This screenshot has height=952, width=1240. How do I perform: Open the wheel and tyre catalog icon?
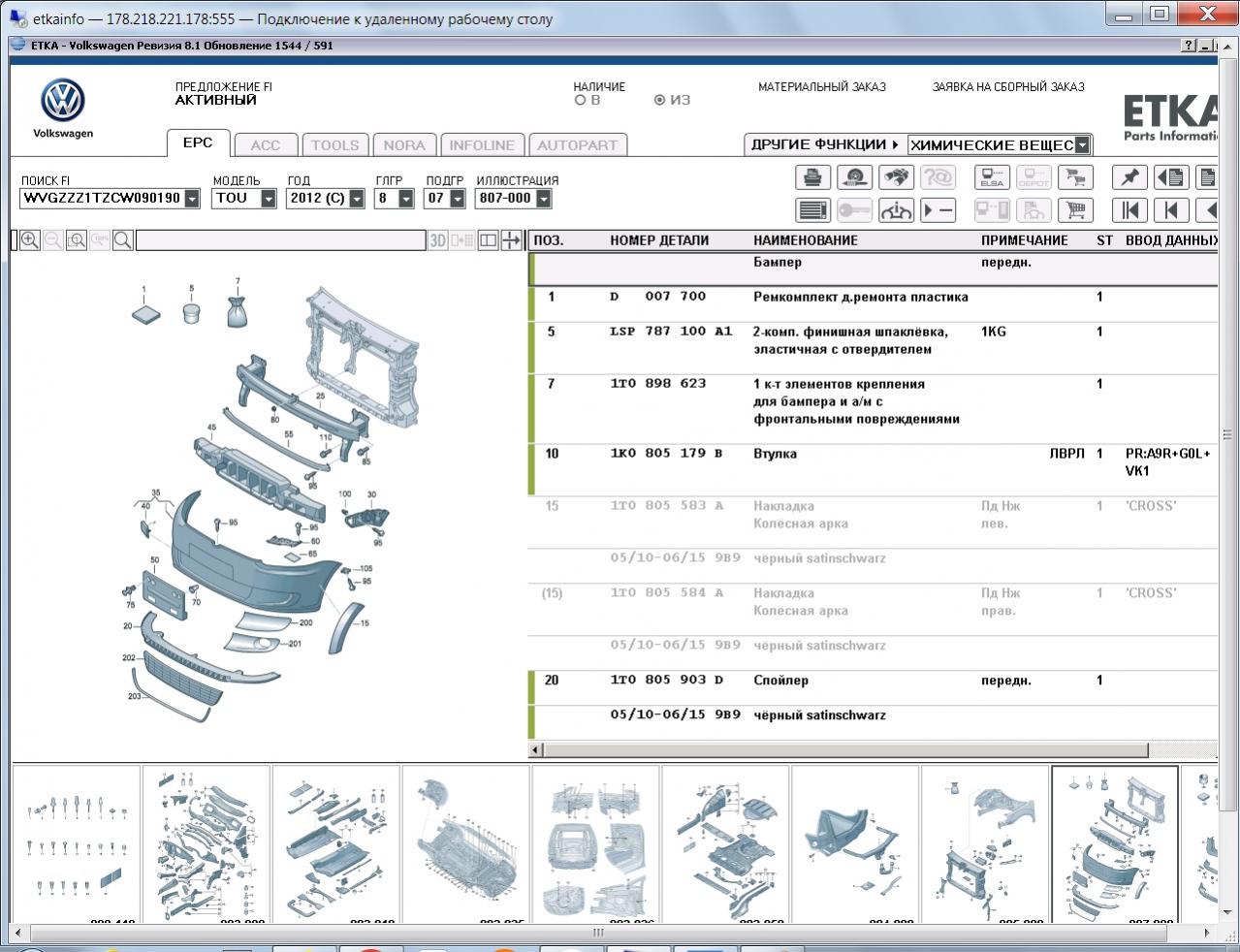(854, 177)
